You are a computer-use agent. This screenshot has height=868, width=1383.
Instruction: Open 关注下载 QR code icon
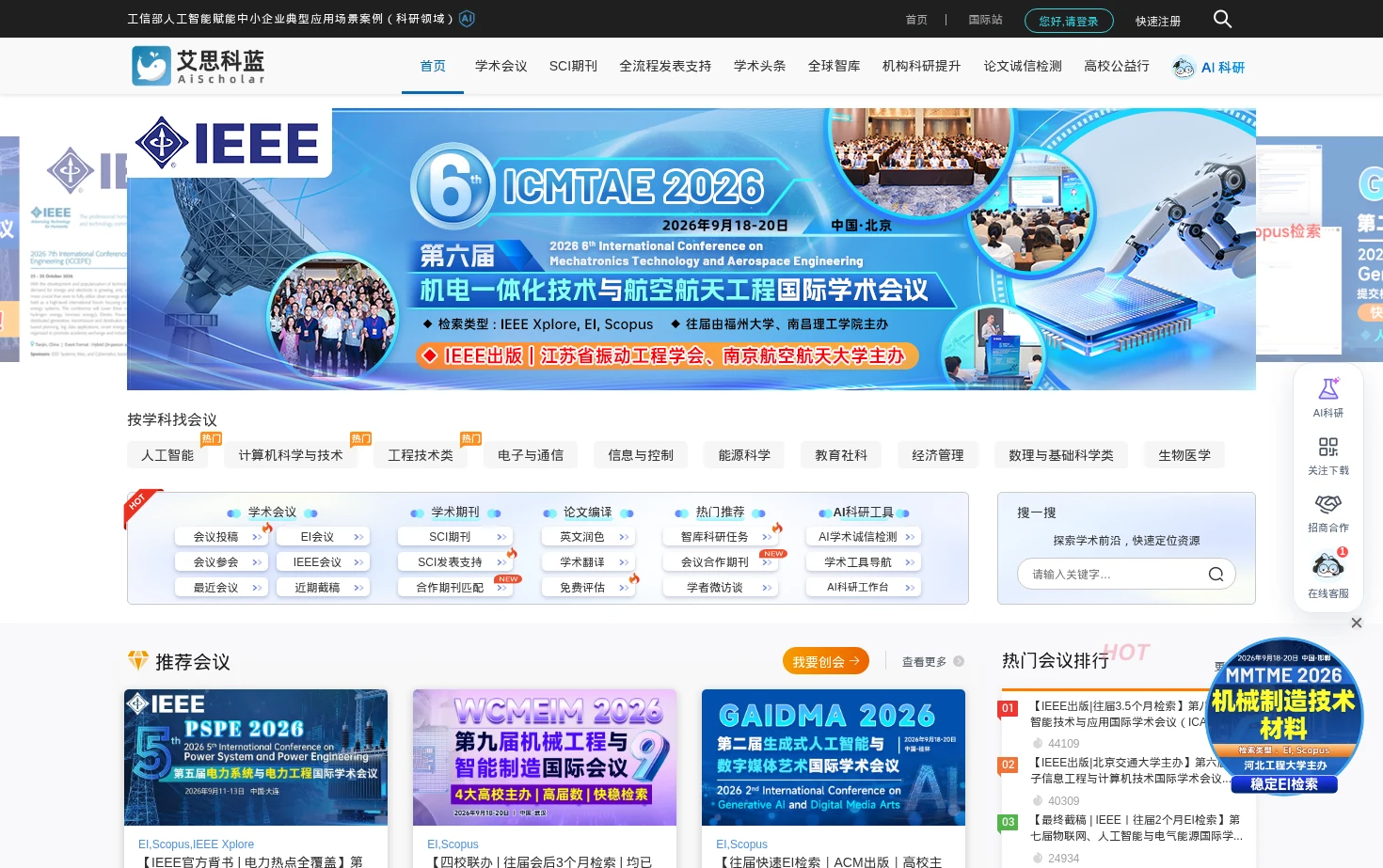[x=1328, y=447]
